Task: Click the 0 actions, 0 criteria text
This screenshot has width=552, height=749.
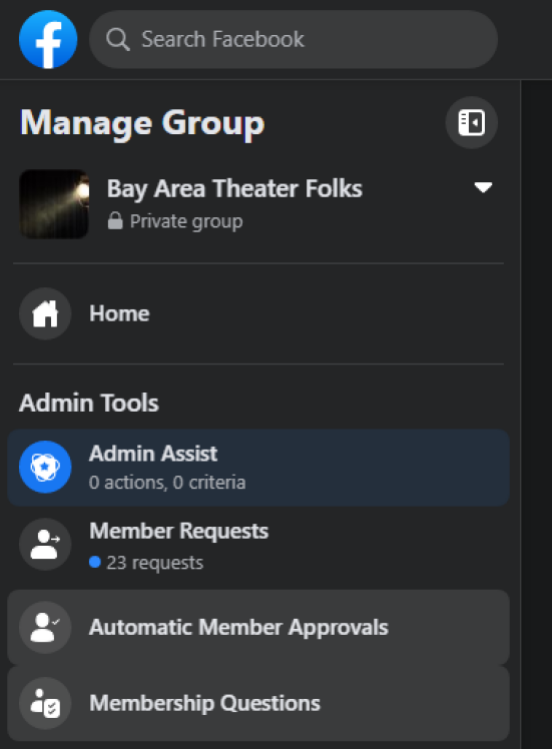Action: pos(167,482)
